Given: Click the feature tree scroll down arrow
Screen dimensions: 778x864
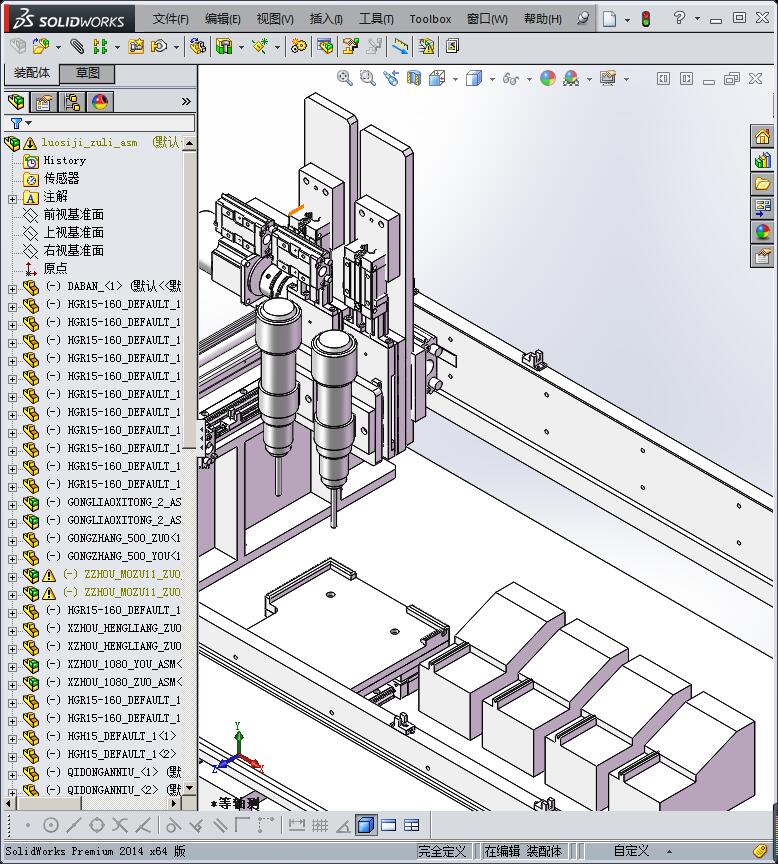Looking at the screenshot, I should coord(190,788).
